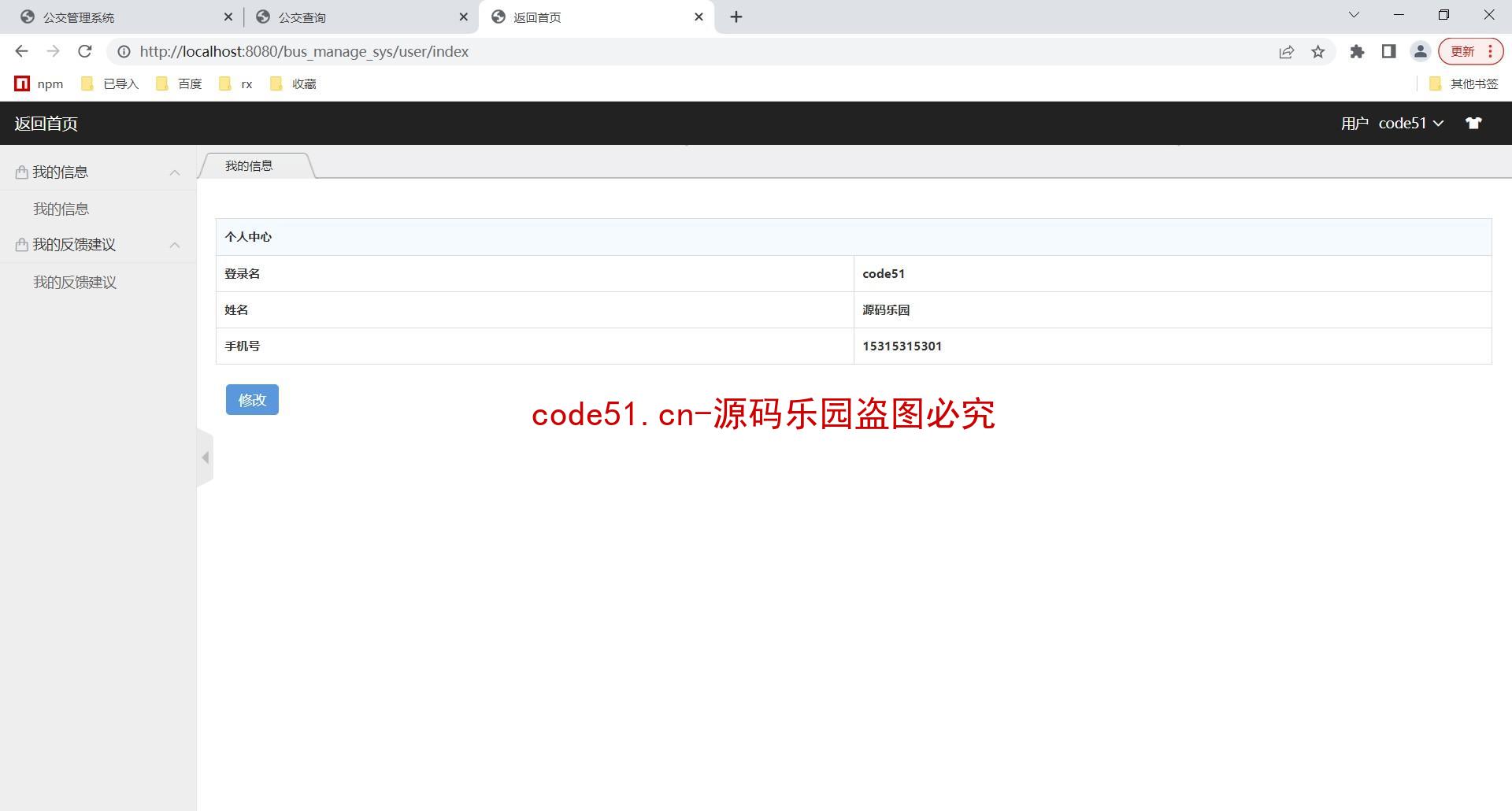This screenshot has width=1512, height=811.
Task: Restore down the browser window
Action: pyautogui.click(x=1443, y=15)
